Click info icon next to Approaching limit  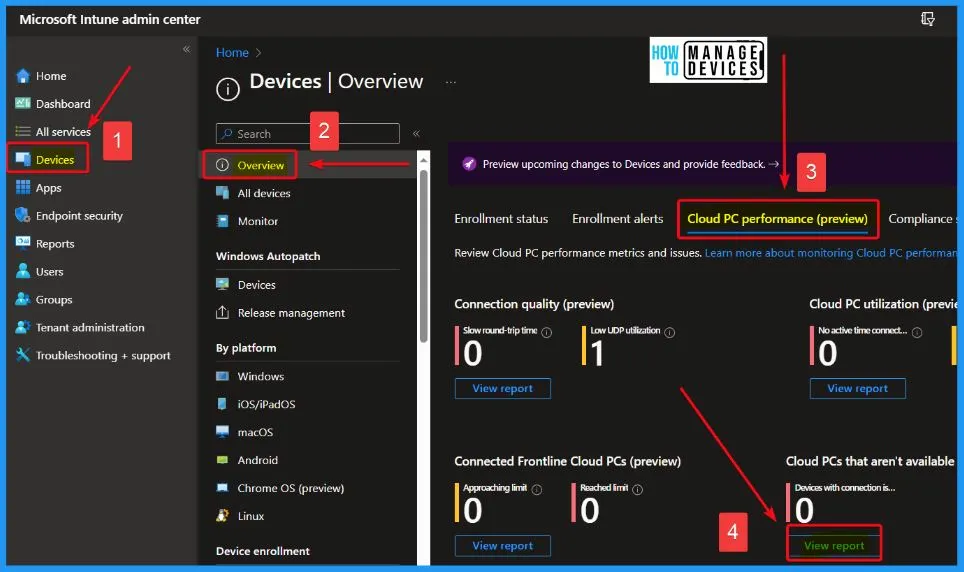[537, 490]
